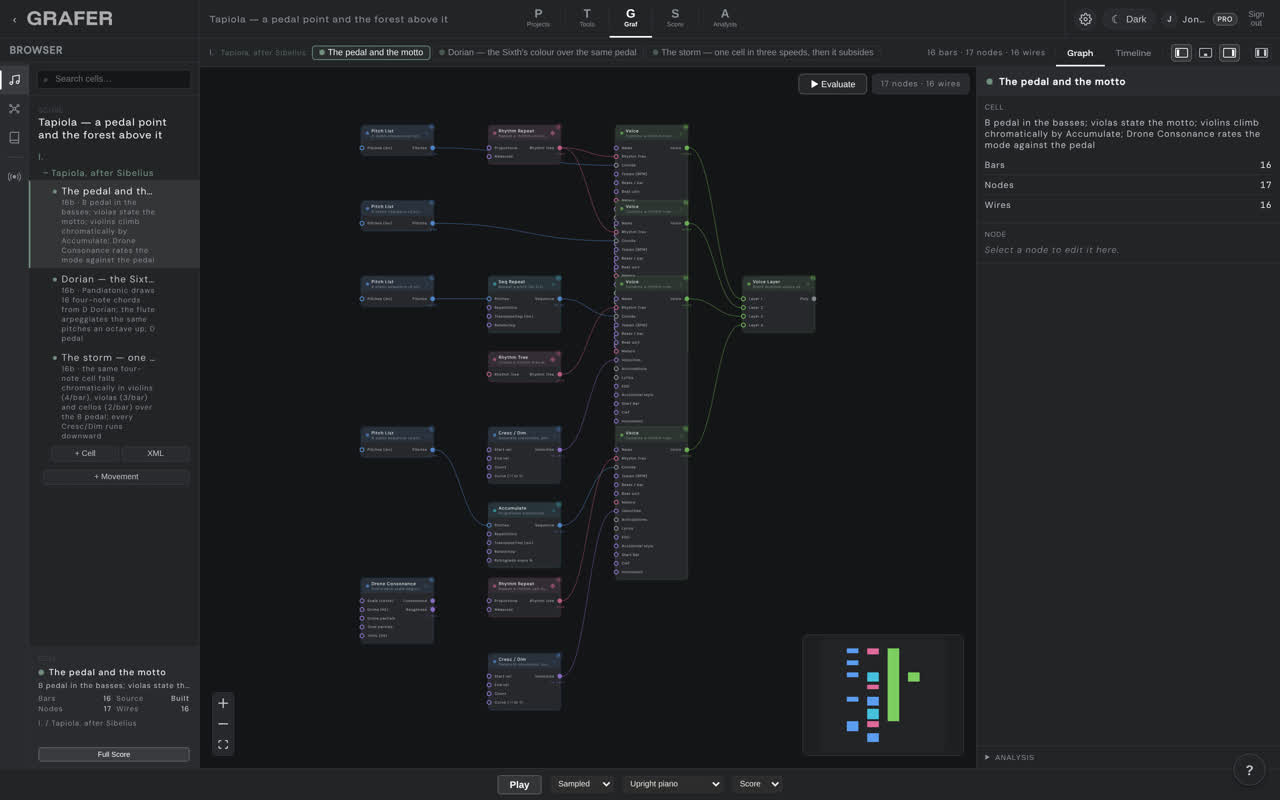Screen dimensions: 1280x800
Task: Toggle the Dark theme switch
Action: [1129, 19]
